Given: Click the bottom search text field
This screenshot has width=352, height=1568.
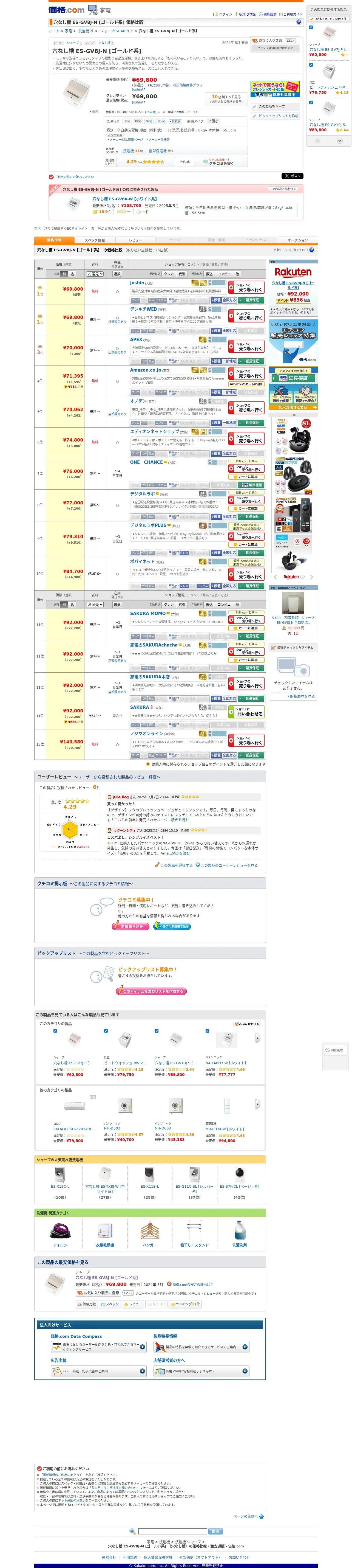Looking at the screenshot, I should point(173,1531).
